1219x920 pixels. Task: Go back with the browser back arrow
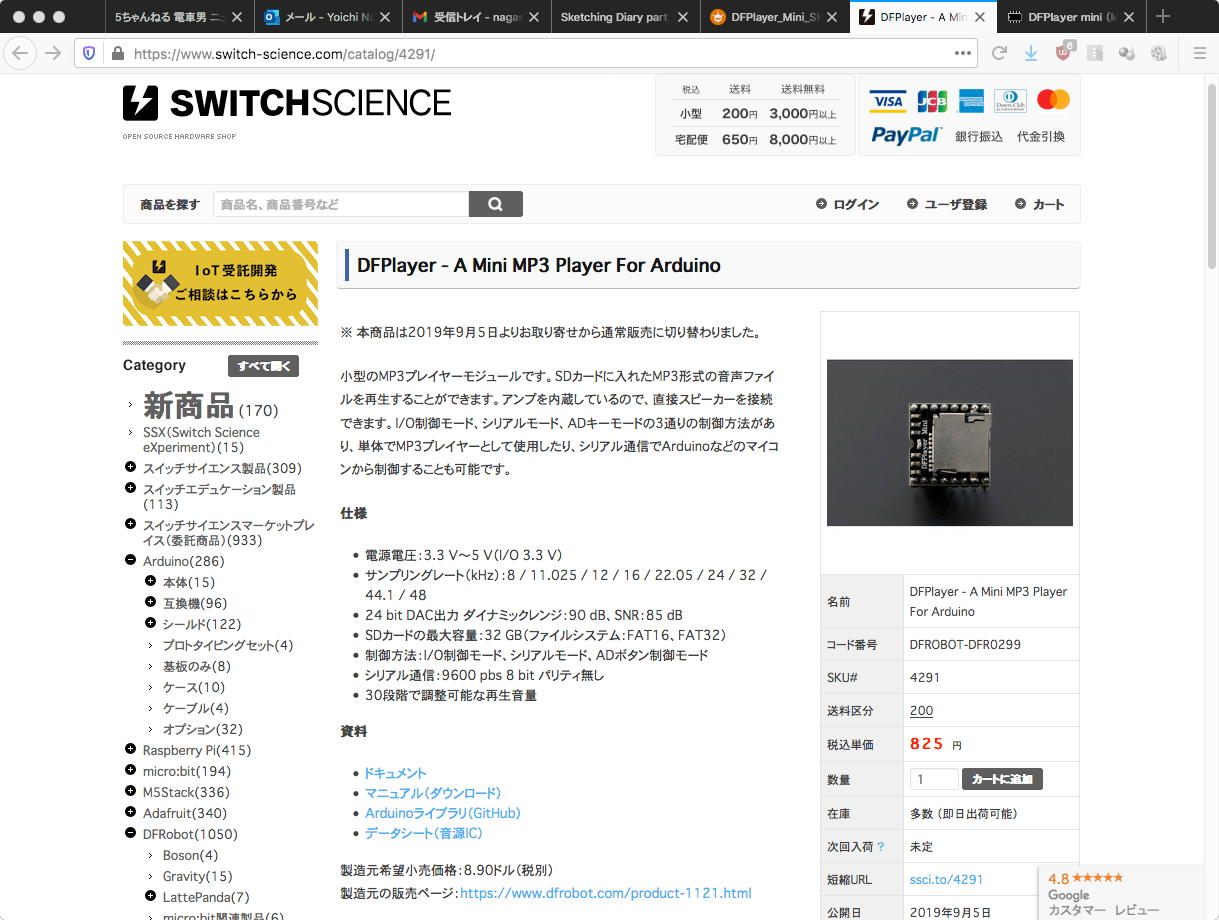tap(20, 53)
